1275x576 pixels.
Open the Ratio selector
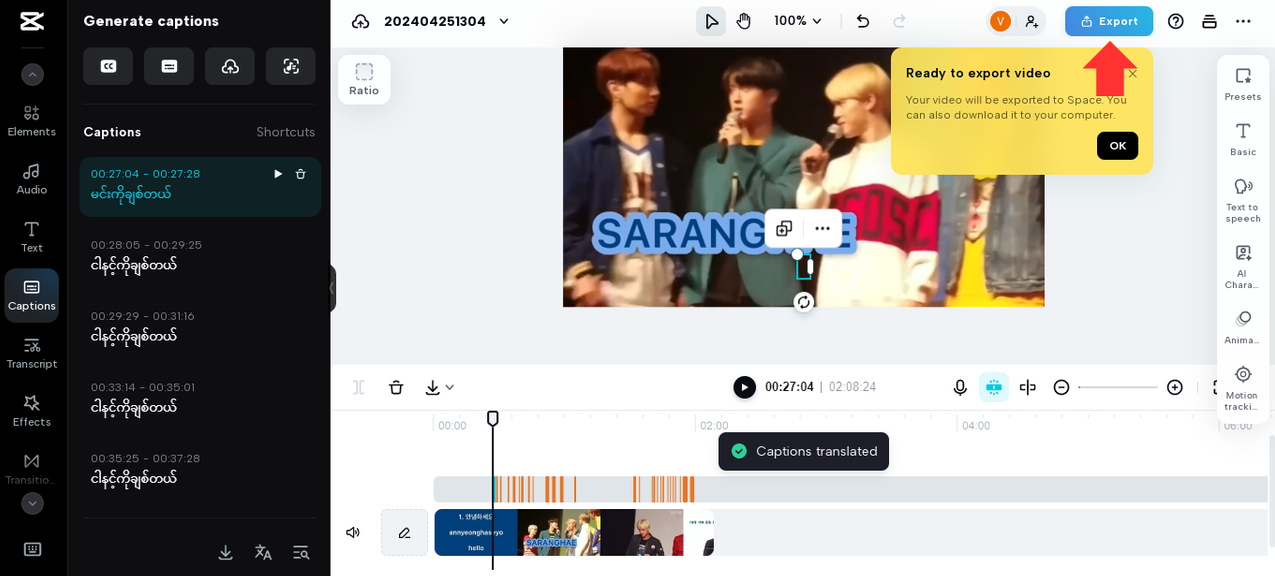click(x=364, y=79)
